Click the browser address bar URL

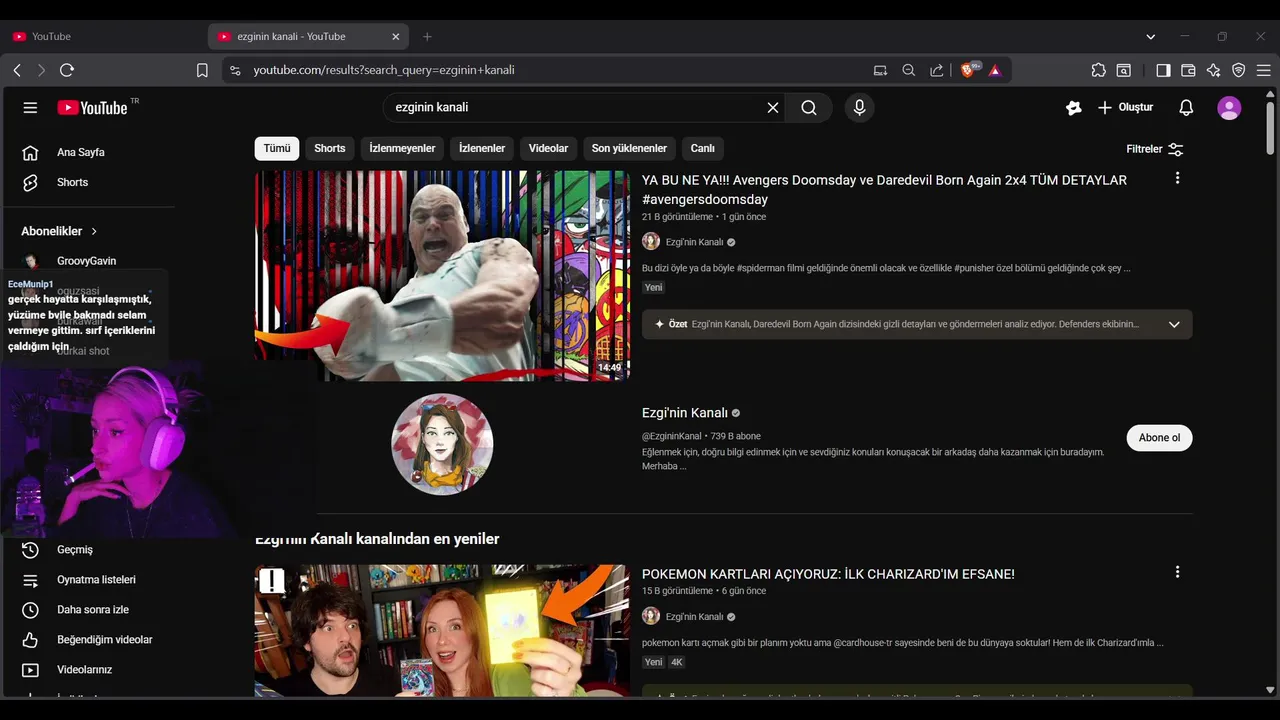point(384,70)
